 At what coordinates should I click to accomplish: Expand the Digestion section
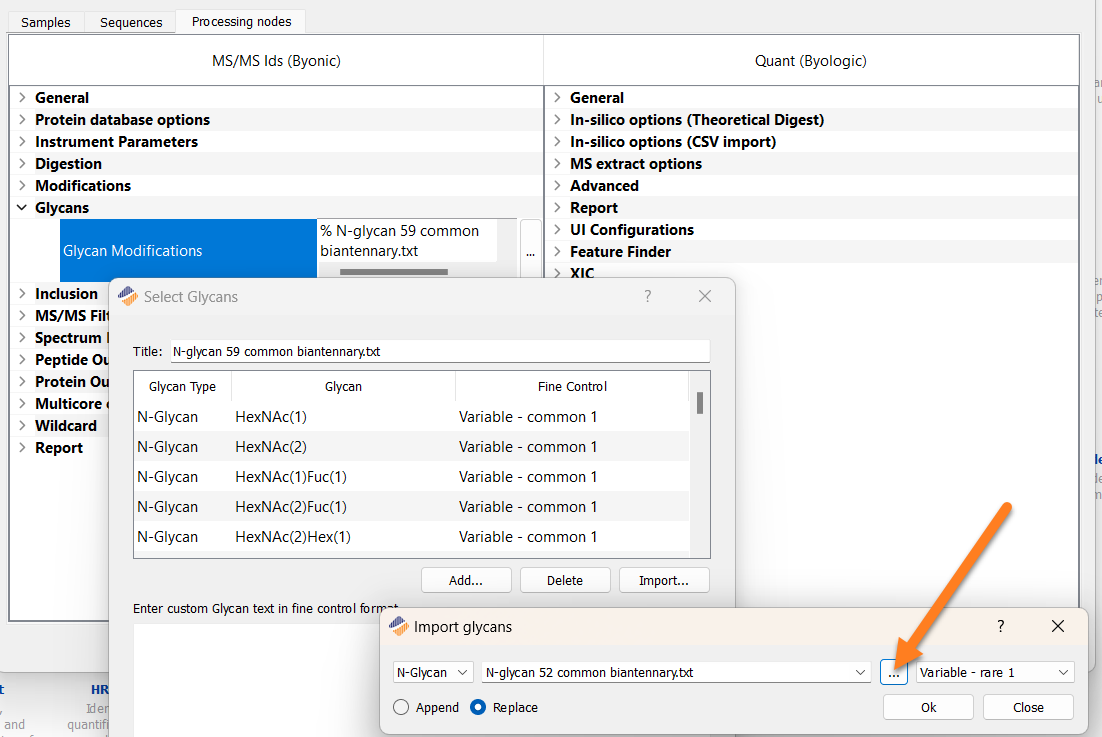pos(22,164)
